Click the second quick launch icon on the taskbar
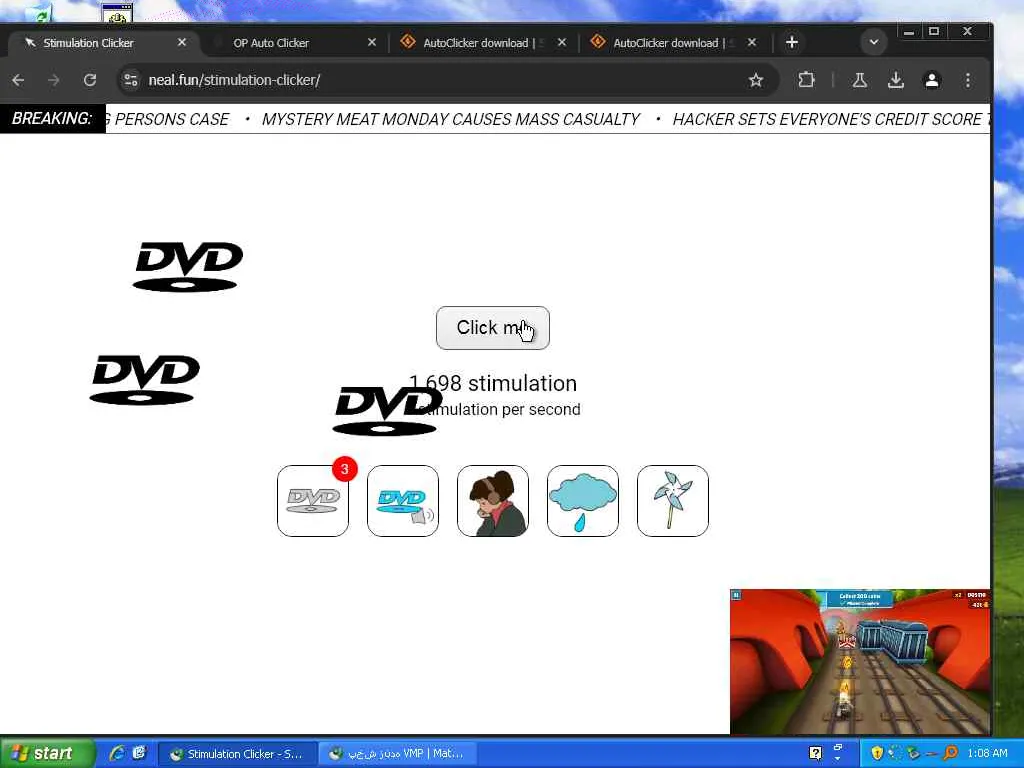Viewport: 1024px width, 768px height. 139,753
